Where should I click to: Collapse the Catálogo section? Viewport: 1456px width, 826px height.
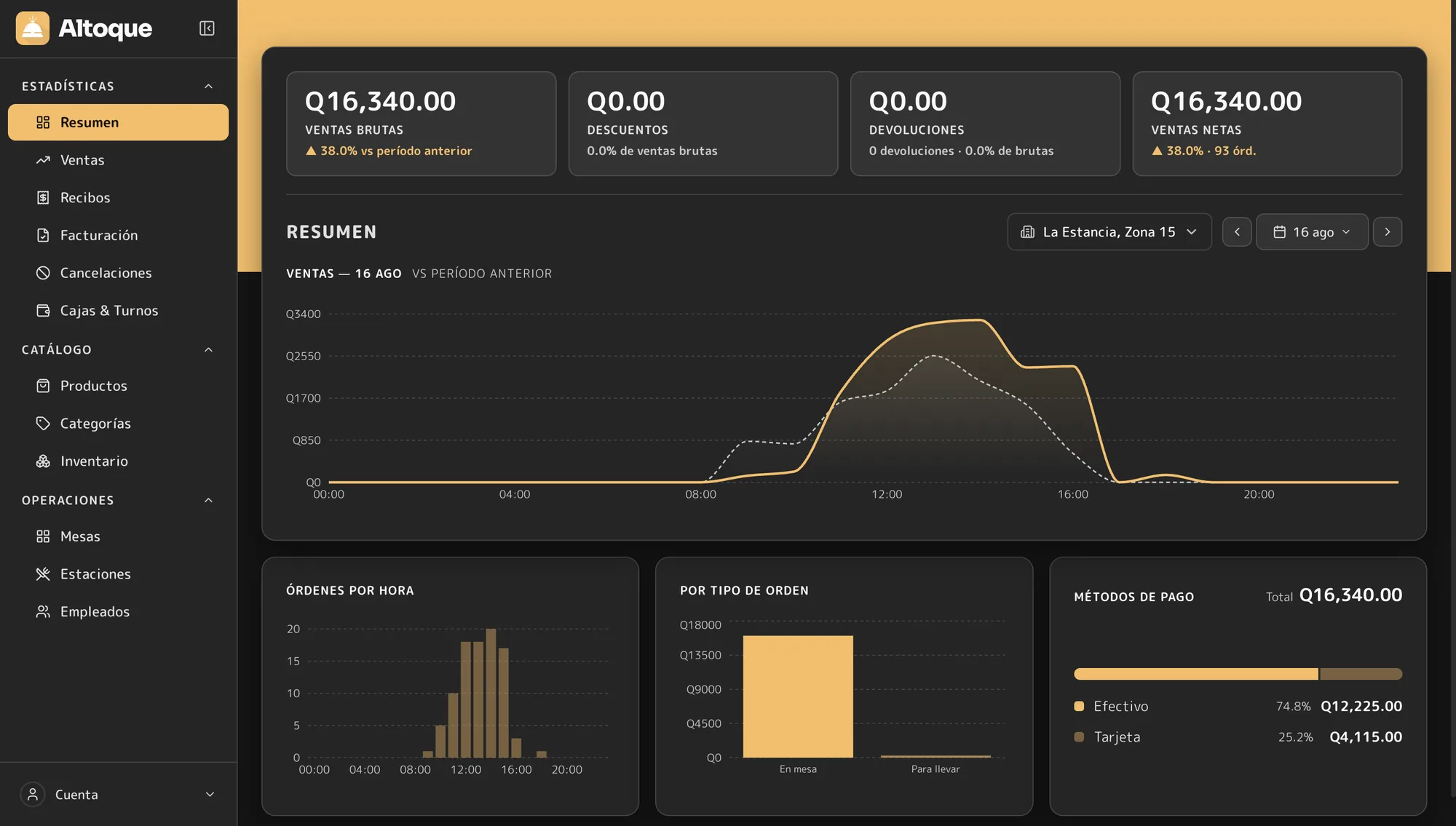208,350
